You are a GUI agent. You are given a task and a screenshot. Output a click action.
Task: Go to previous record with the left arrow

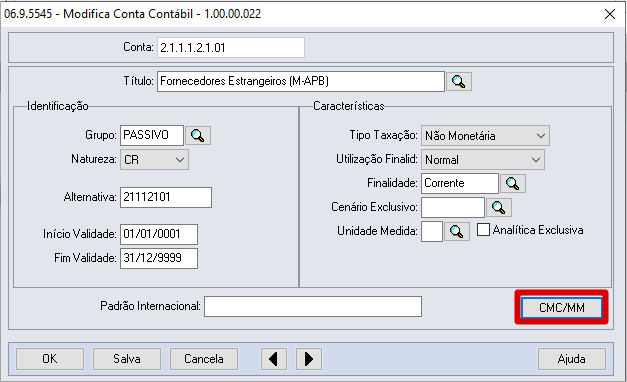(274, 359)
